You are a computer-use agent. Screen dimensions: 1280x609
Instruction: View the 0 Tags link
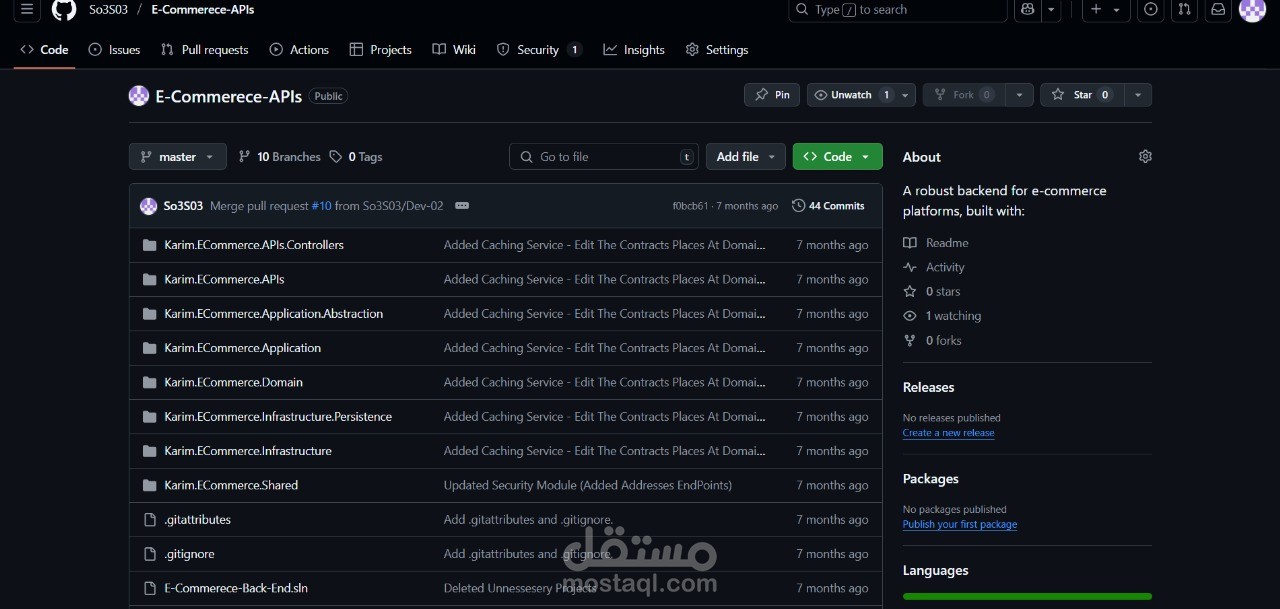[356, 157]
